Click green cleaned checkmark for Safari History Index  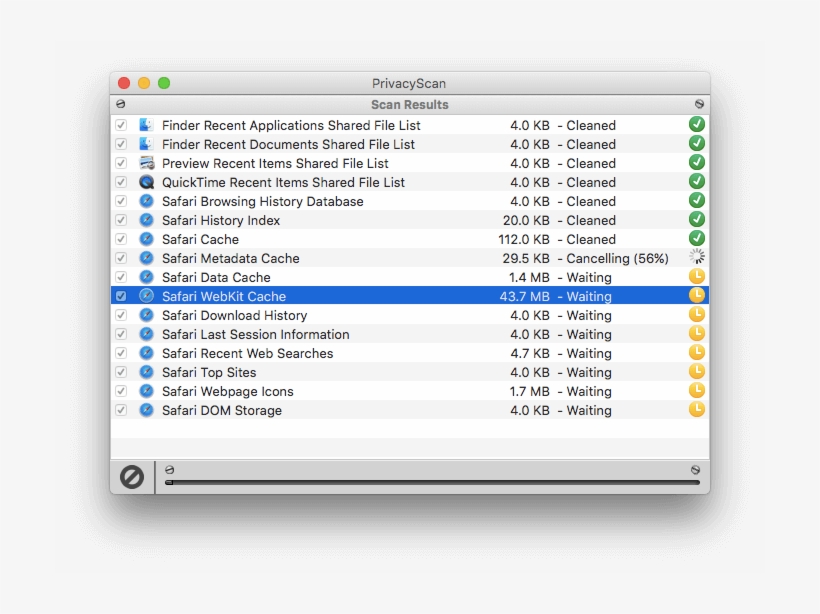click(x=697, y=220)
